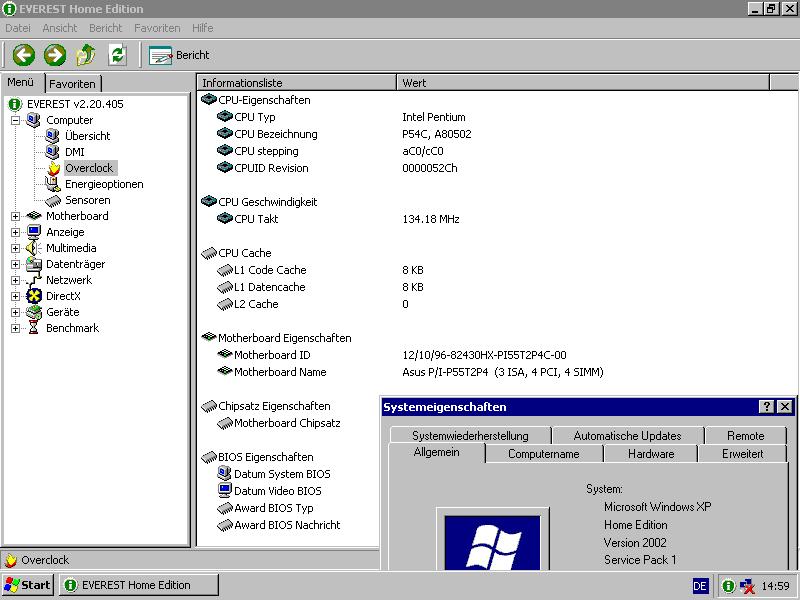Click the Windows Start button
Screen dimensions: 800x600
click(x=28, y=585)
